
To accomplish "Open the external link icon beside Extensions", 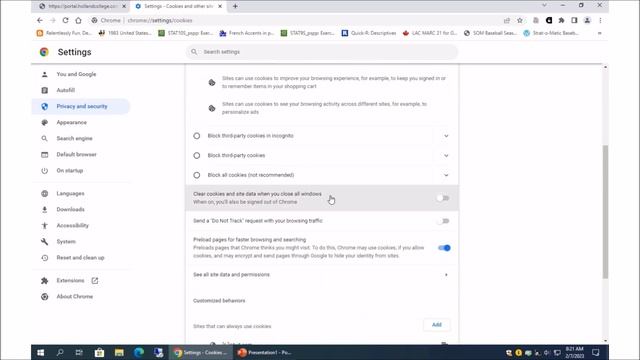I will coord(95,280).
